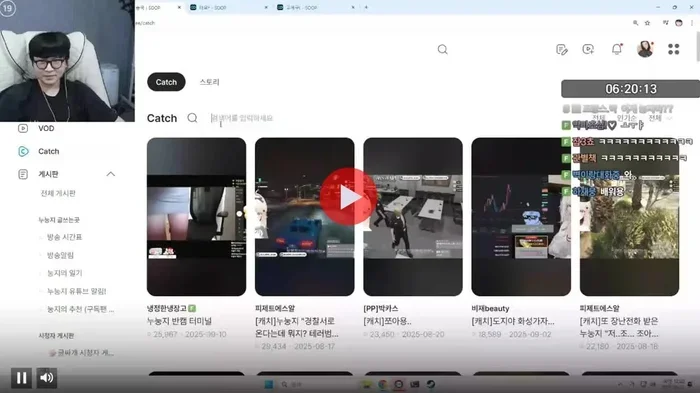The image size is (700, 393).
Task: Open the profile avatar menu
Action: point(645,49)
